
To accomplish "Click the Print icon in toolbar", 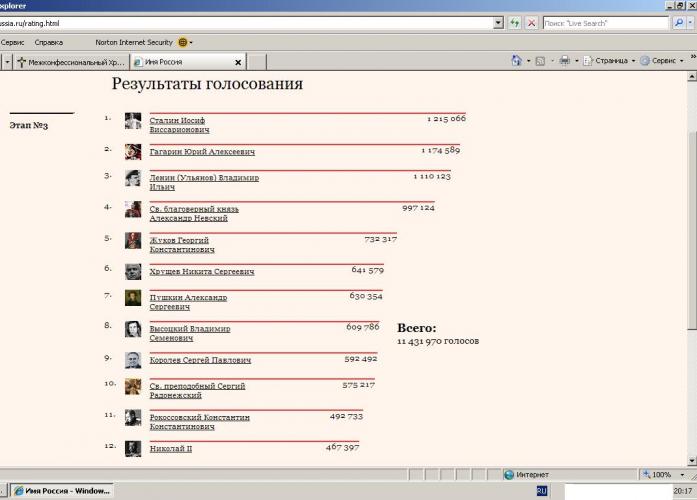I will pyautogui.click(x=565, y=61).
